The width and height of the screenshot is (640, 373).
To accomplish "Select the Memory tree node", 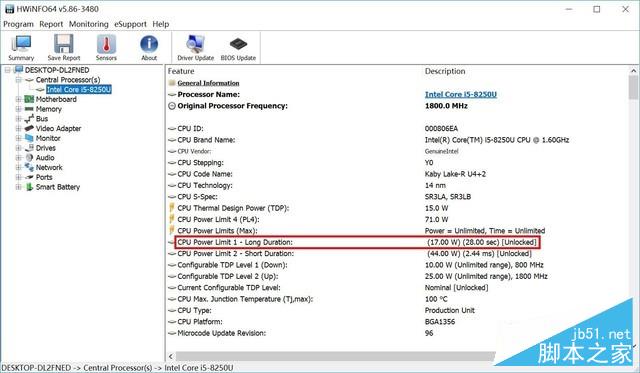I will 49,109.
